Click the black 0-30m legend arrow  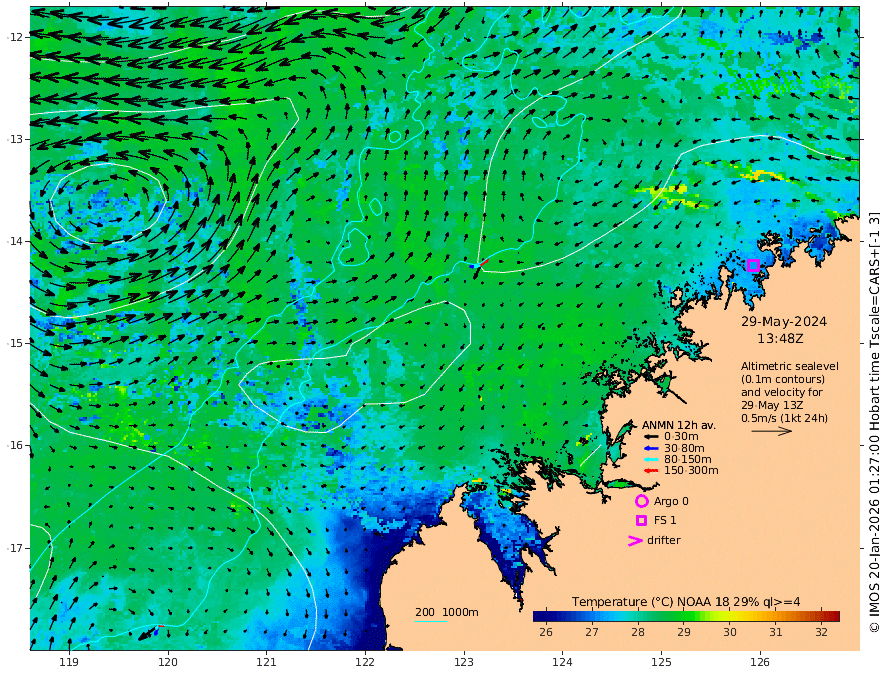coord(651,437)
